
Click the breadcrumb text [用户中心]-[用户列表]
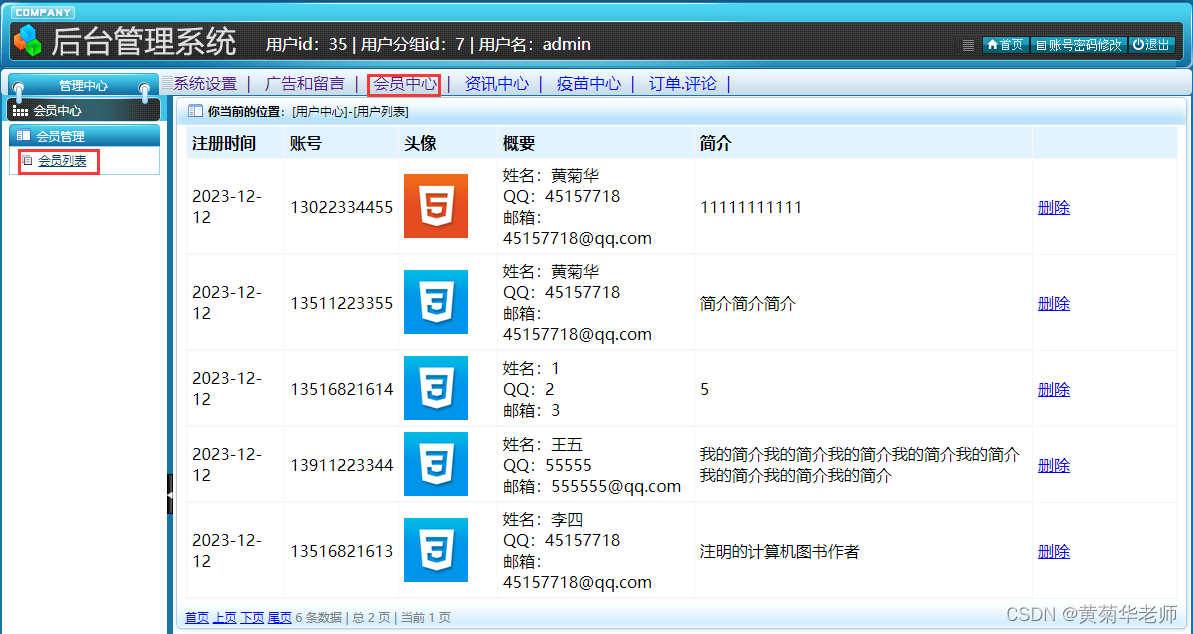pyautogui.click(x=350, y=112)
